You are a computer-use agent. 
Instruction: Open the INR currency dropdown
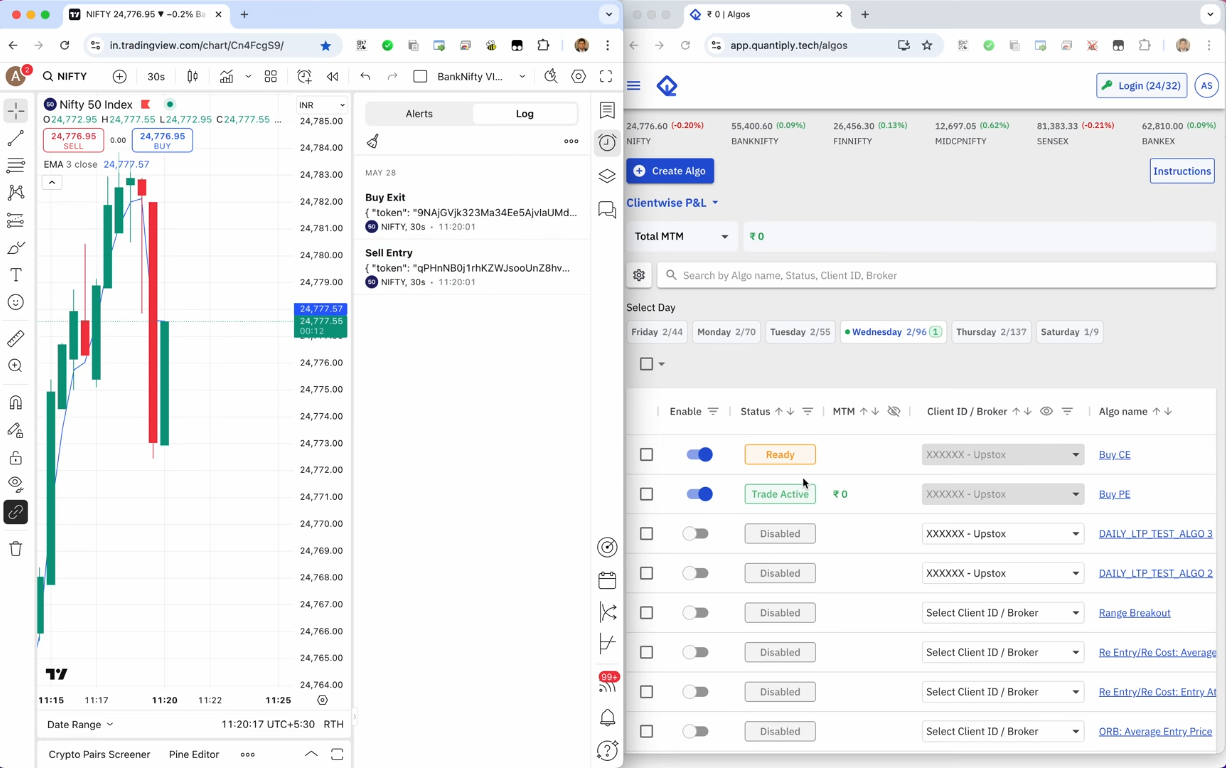coord(322,105)
